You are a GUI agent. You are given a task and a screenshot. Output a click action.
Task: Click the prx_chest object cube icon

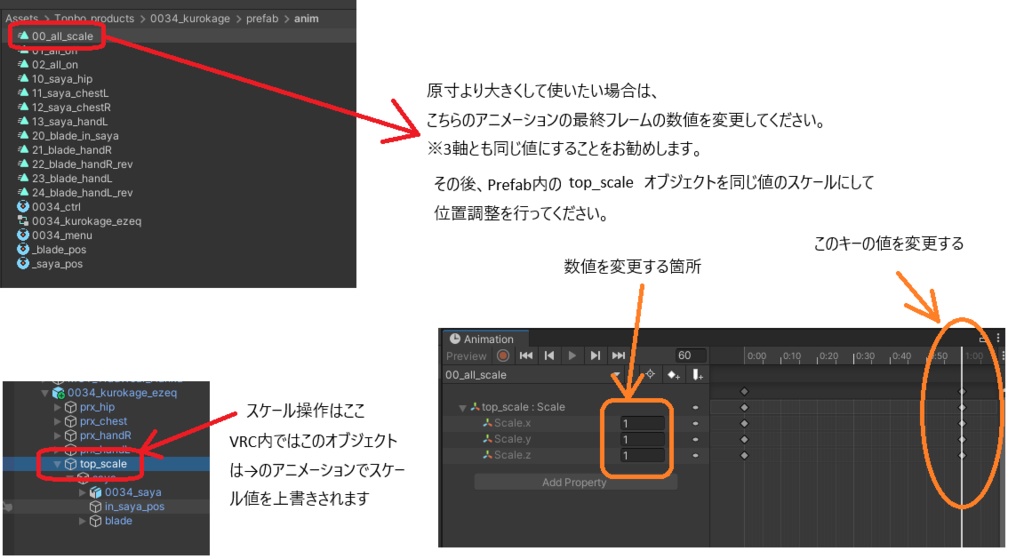(x=71, y=421)
